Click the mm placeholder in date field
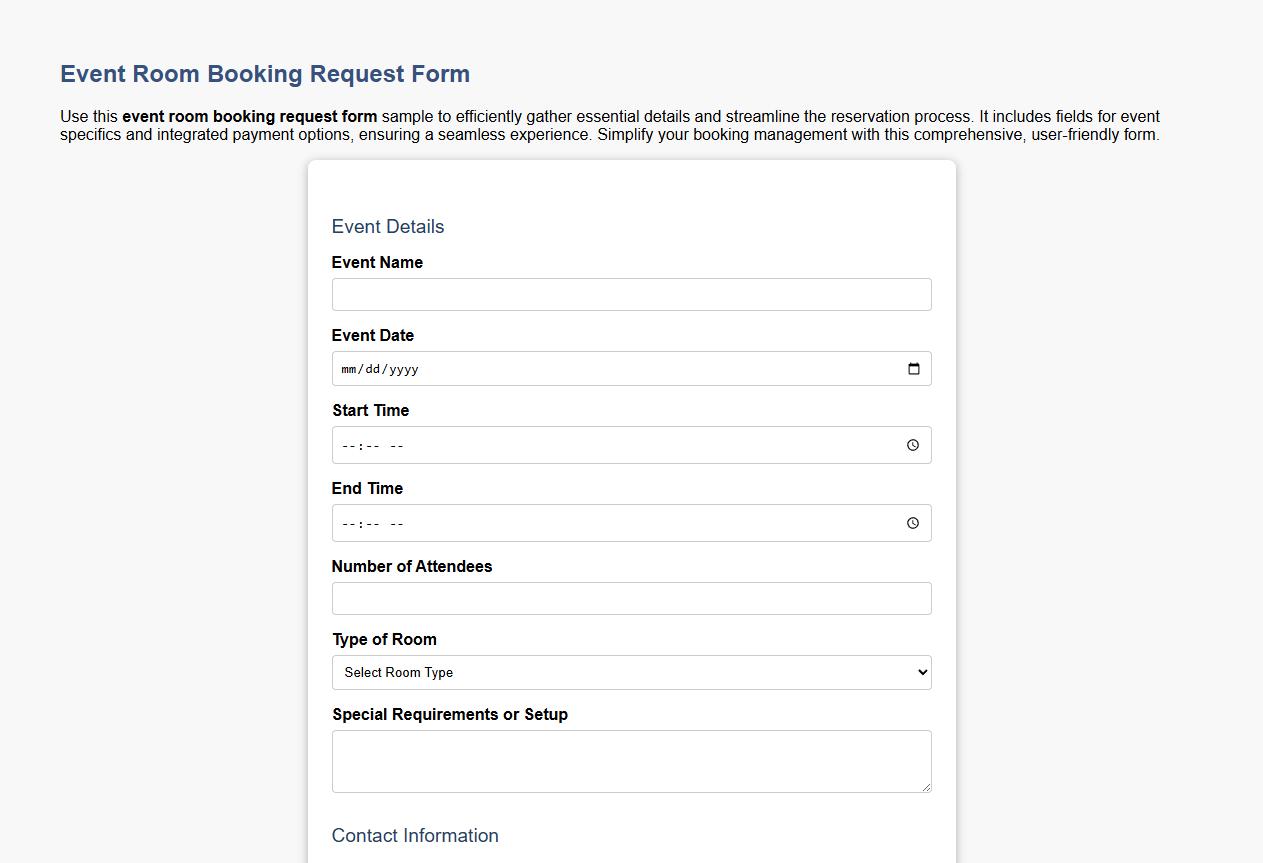The height and width of the screenshot is (863, 1263). (348, 368)
